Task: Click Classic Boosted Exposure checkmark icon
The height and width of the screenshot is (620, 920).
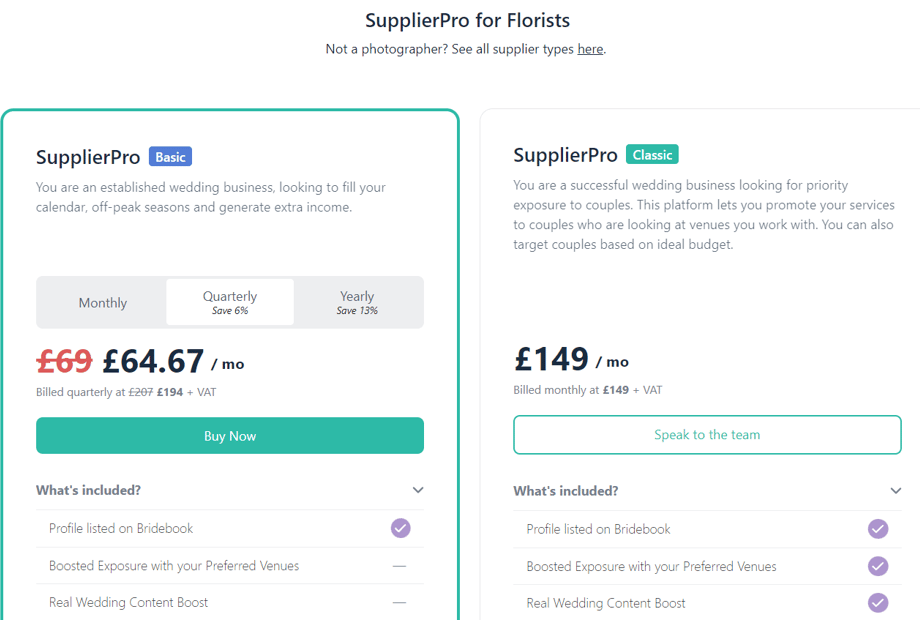Action: pyautogui.click(x=878, y=566)
